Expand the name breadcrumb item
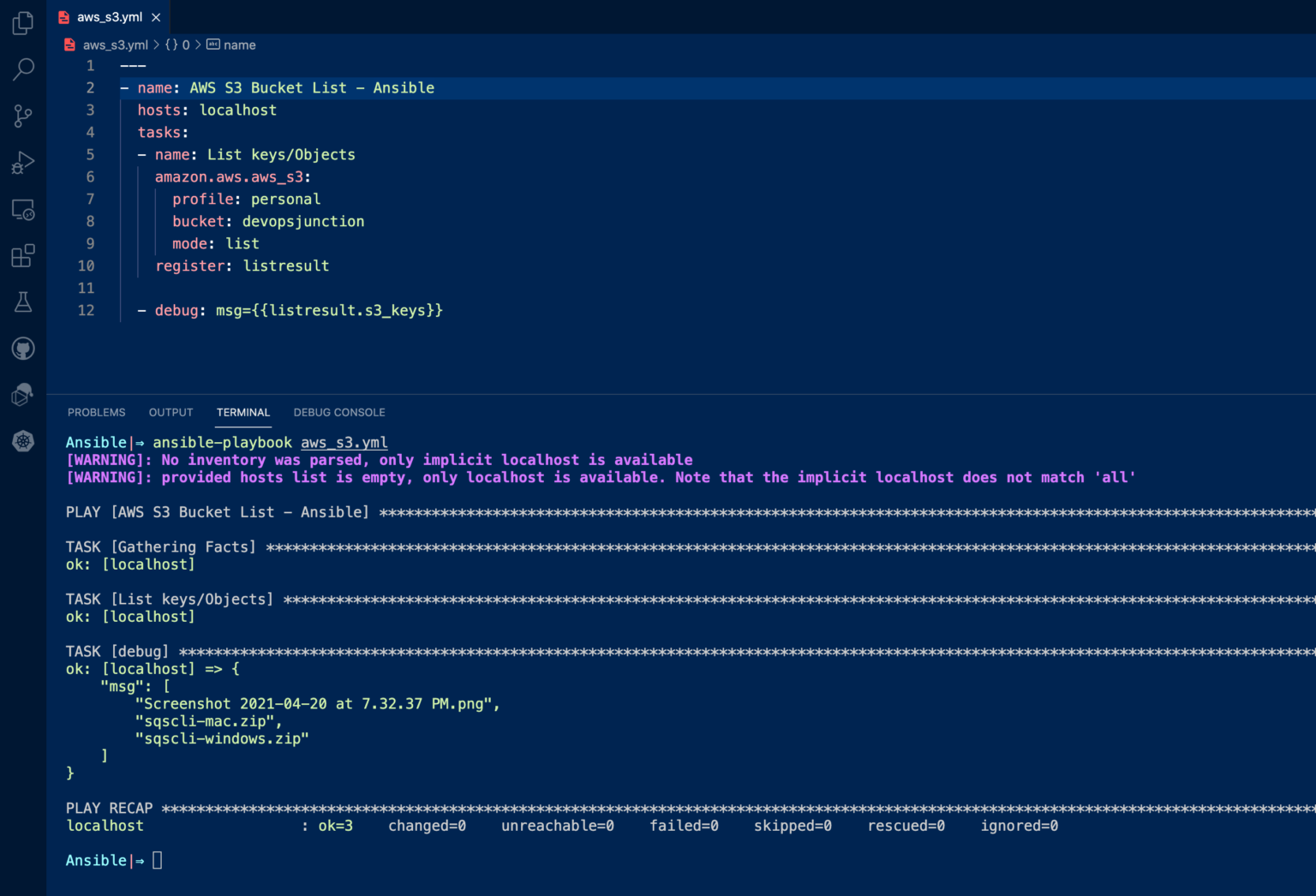Screen dimensions: 1316x896 click(240, 45)
